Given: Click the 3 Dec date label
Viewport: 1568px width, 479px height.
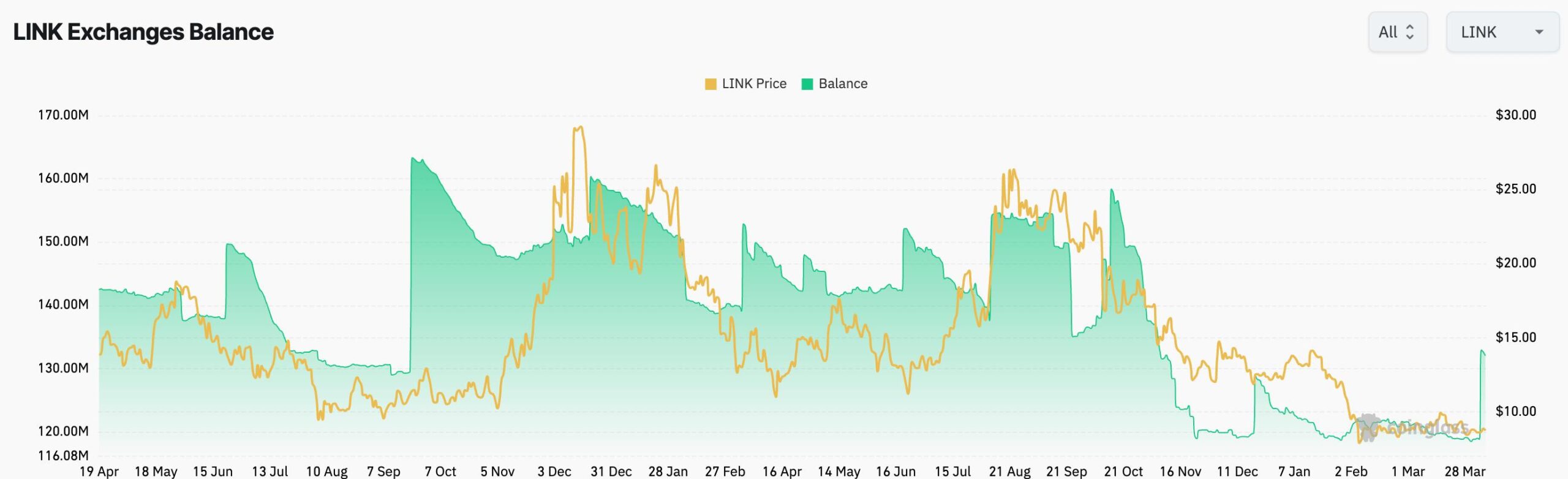Looking at the screenshot, I should [554, 472].
